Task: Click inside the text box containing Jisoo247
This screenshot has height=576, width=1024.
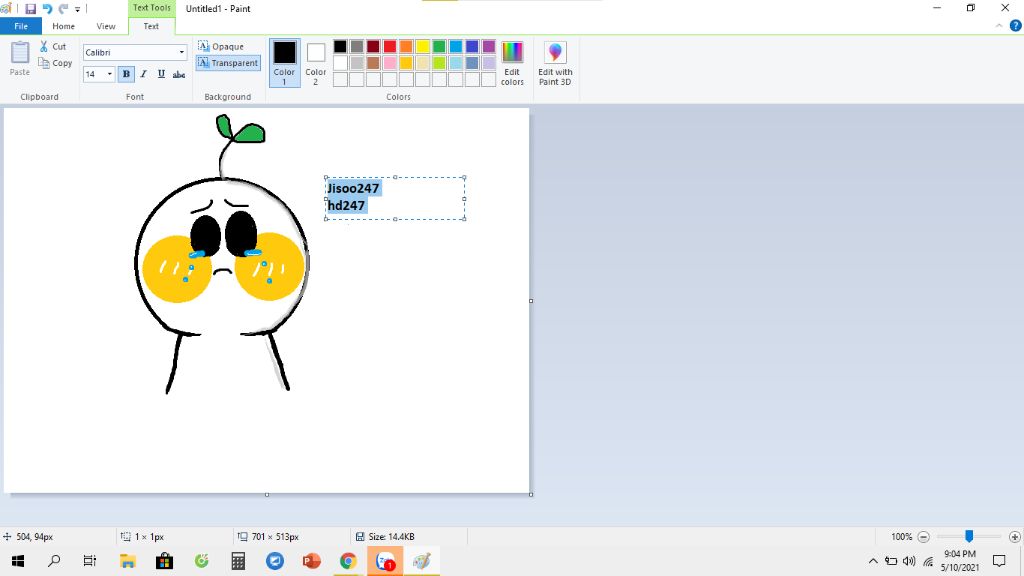Action: pyautogui.click(x=395, y=199)
